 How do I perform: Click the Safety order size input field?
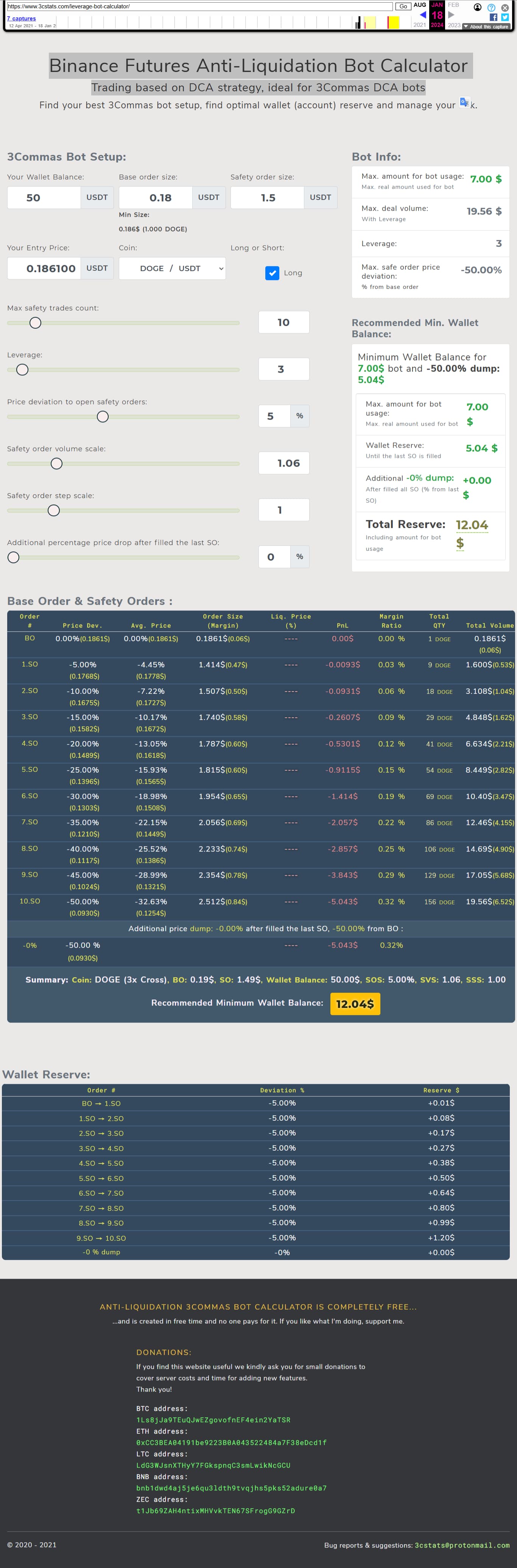click(x=267, y=198)
